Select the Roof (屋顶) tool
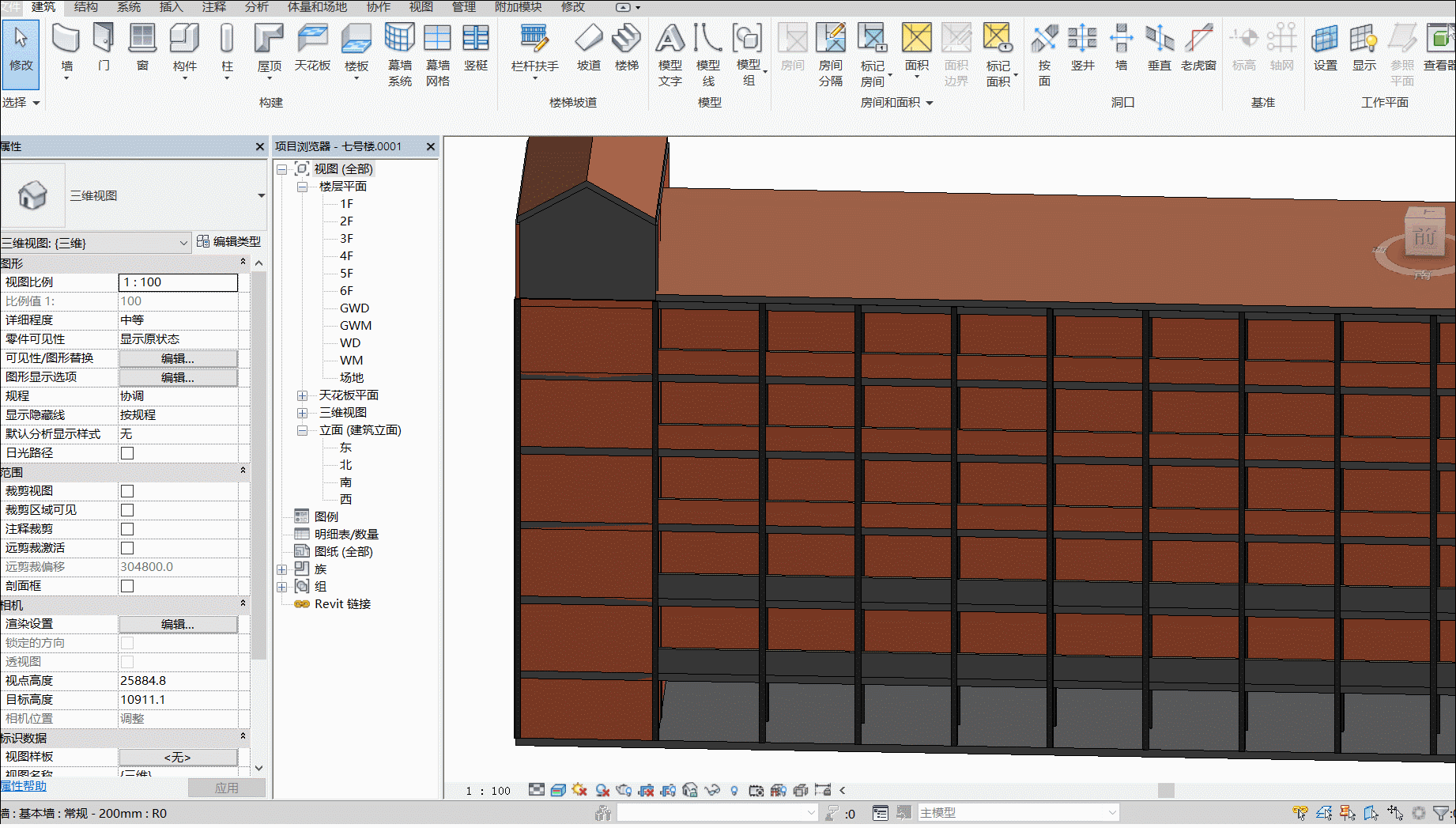Viewport: 1456px width, 828px height. (x=270, y=49)
